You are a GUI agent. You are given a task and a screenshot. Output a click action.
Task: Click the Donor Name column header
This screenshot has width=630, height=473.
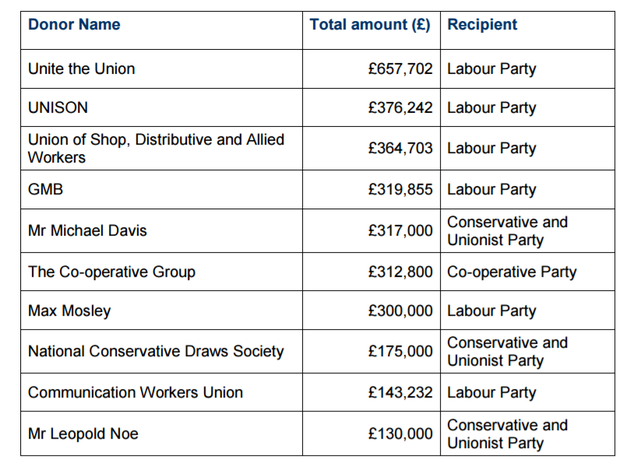coord(74,25)
